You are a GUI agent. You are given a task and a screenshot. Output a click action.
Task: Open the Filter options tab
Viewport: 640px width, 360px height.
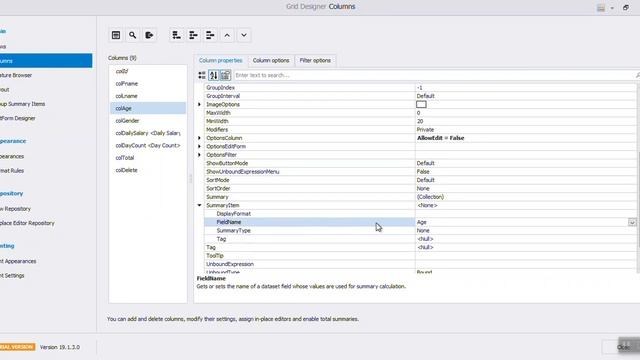pyautogui.click(x=315, y=60)
